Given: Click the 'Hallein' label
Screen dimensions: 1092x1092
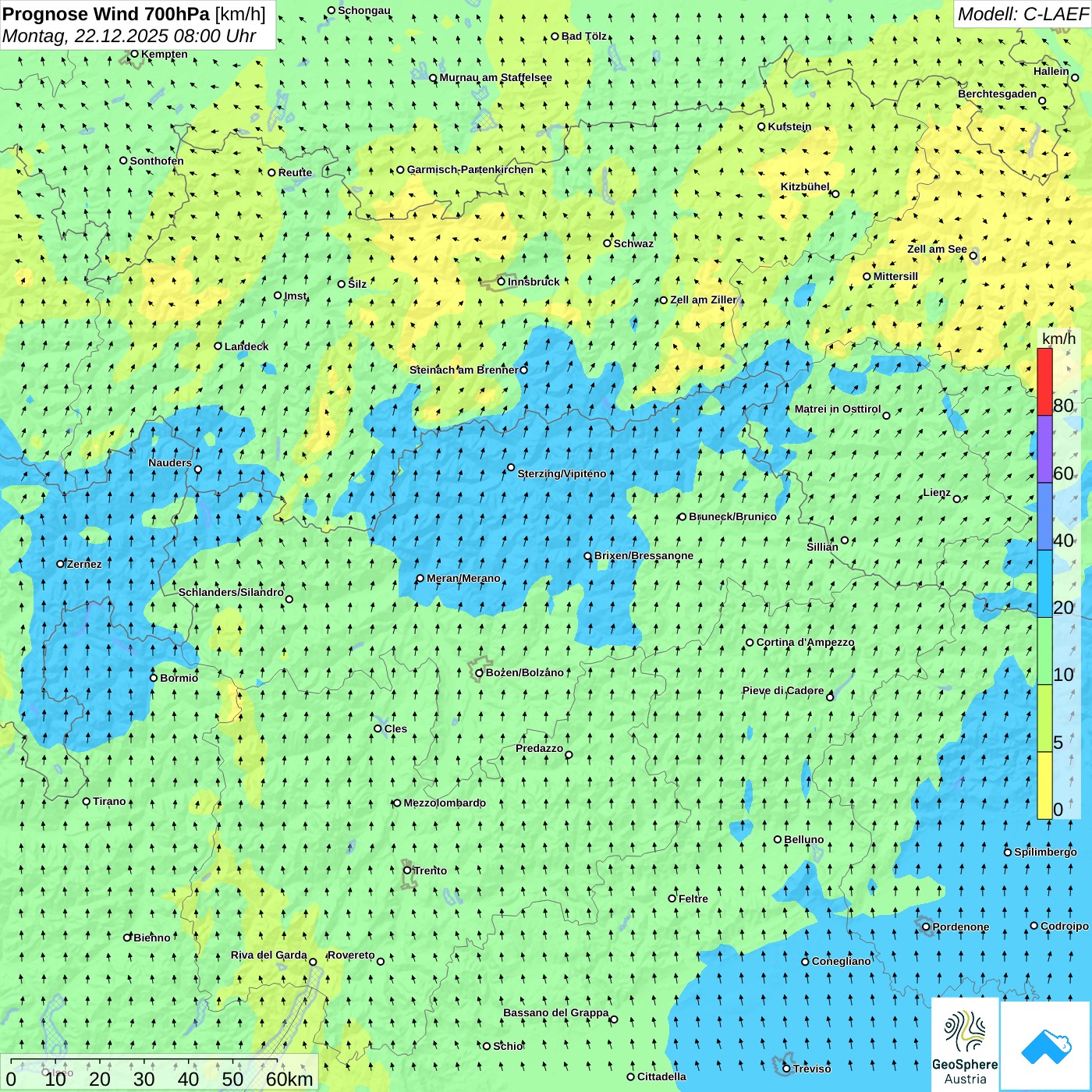Looking at the screenshot, I should pyautogui.click(x=1051, y=71).
